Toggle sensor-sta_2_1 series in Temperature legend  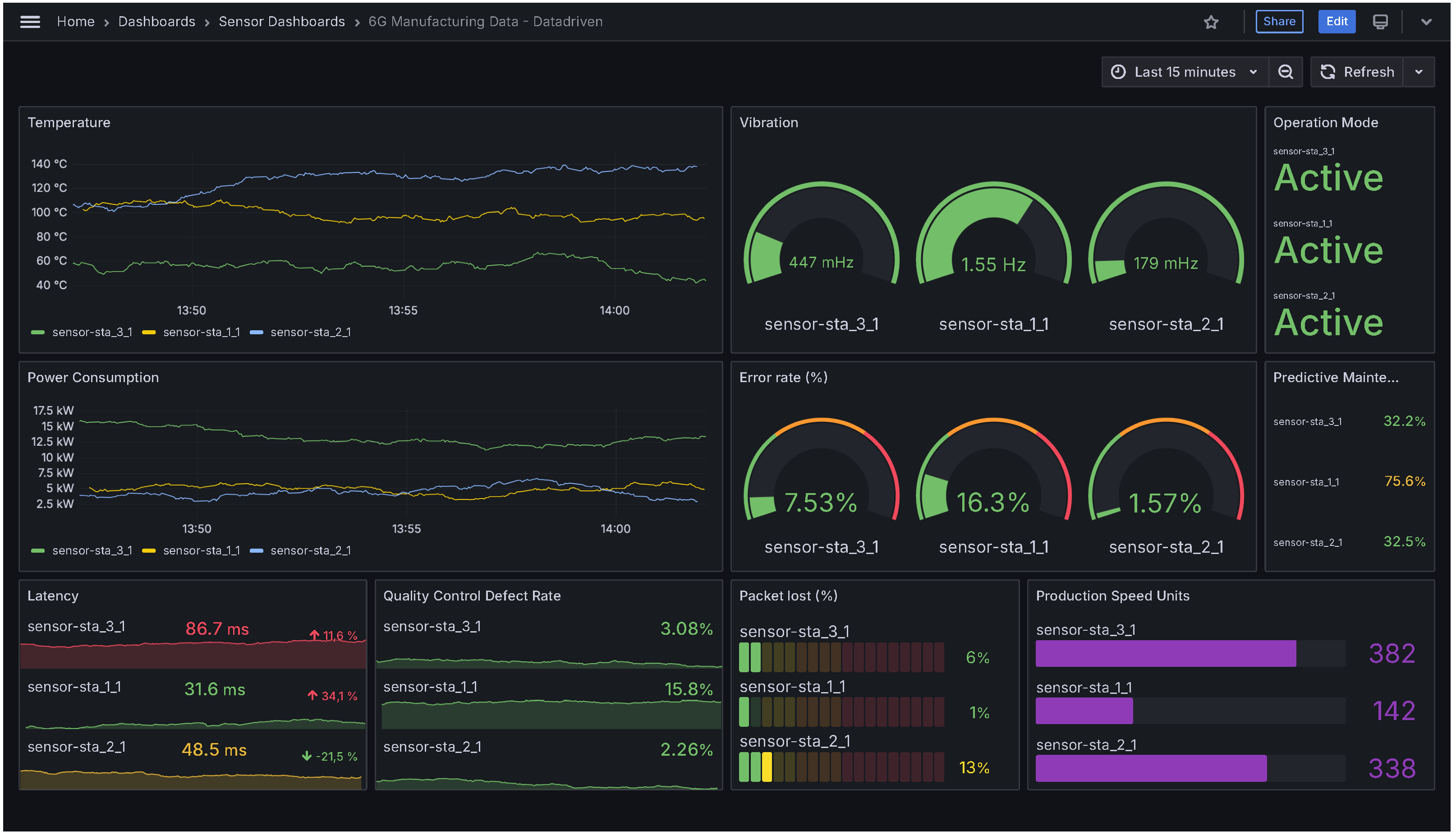click(x=310, y=333)
